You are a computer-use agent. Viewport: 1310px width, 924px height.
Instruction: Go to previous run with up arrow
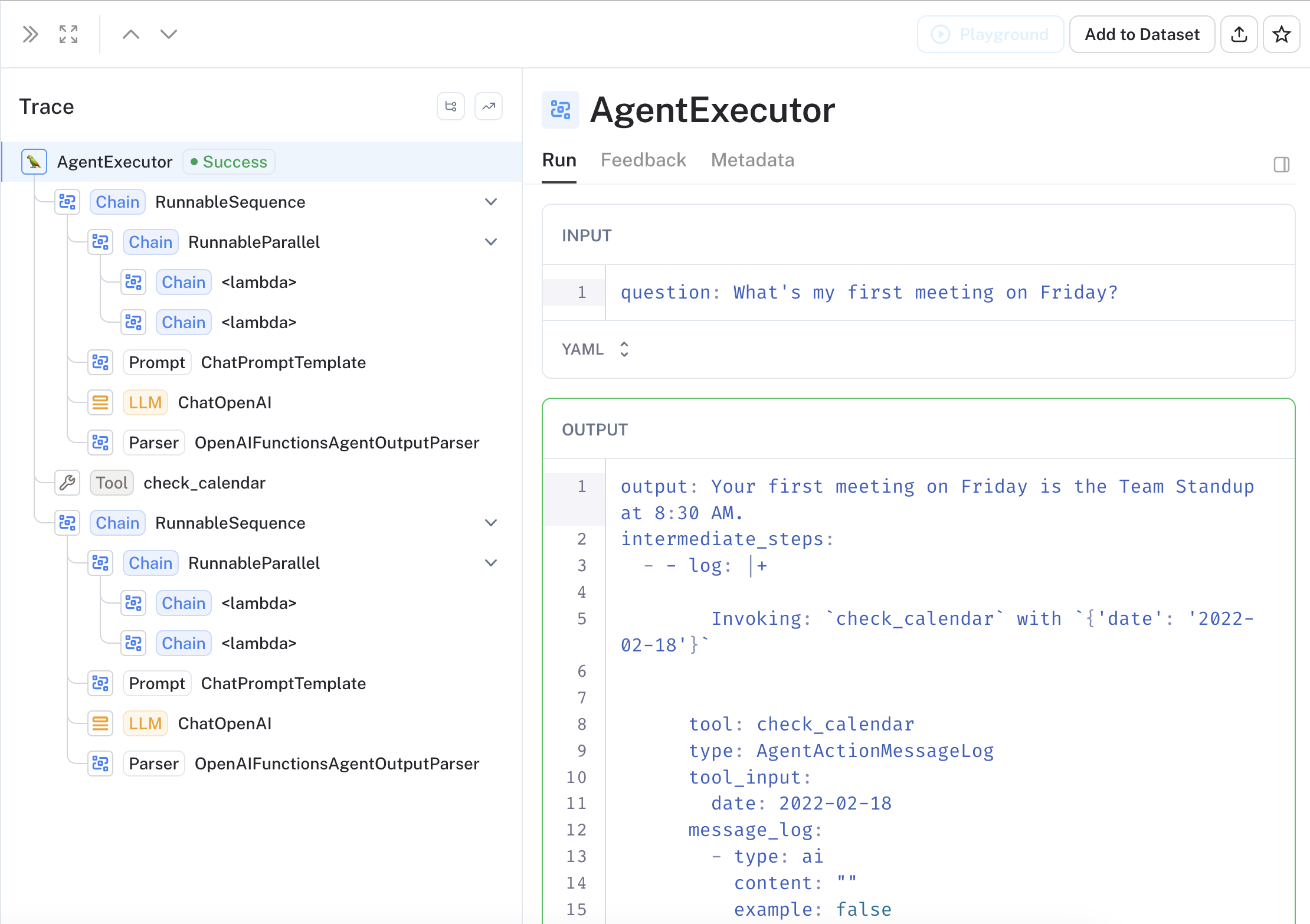pos(131,34)
